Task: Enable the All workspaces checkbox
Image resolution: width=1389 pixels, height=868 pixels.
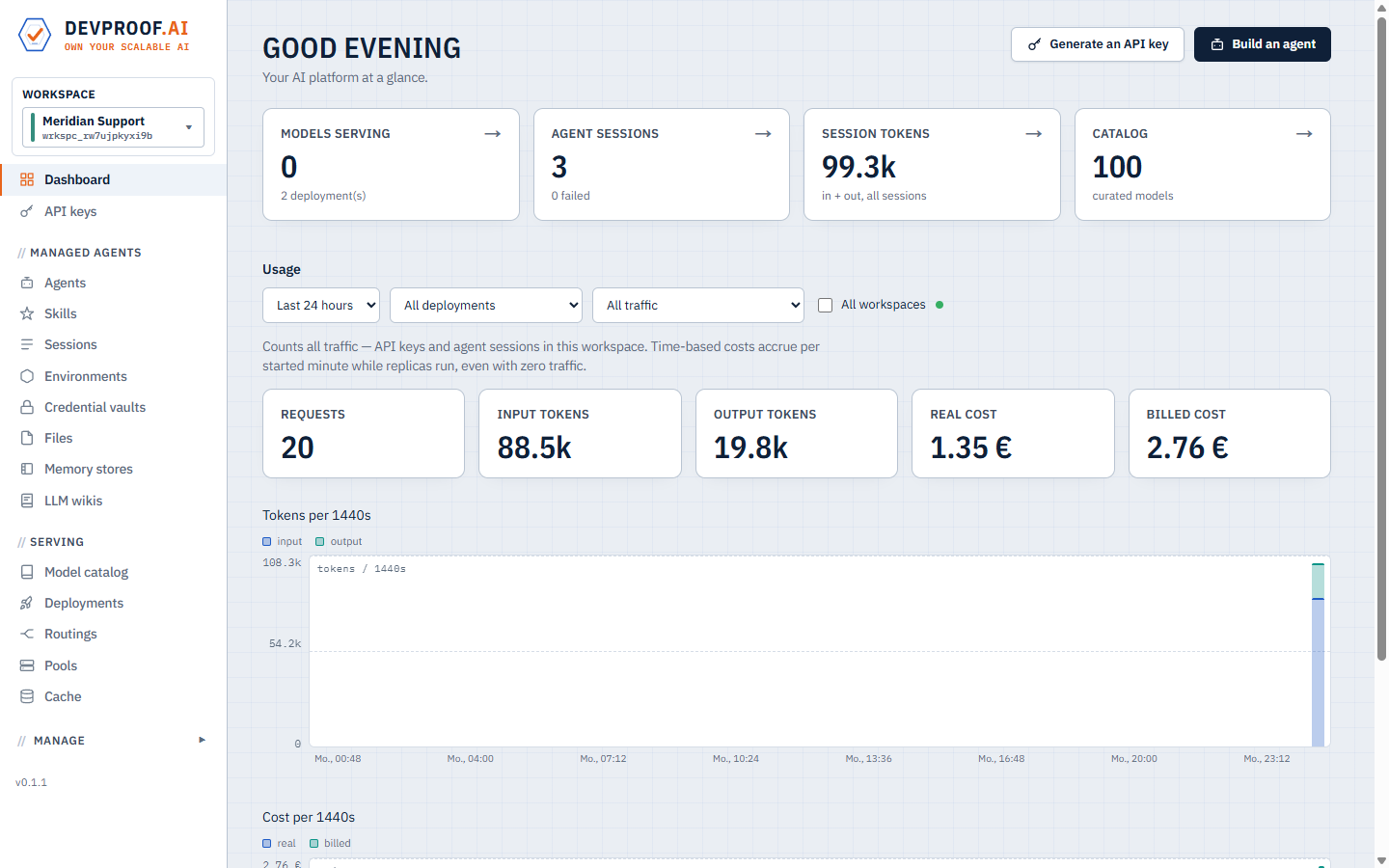Action: (825, 305)
